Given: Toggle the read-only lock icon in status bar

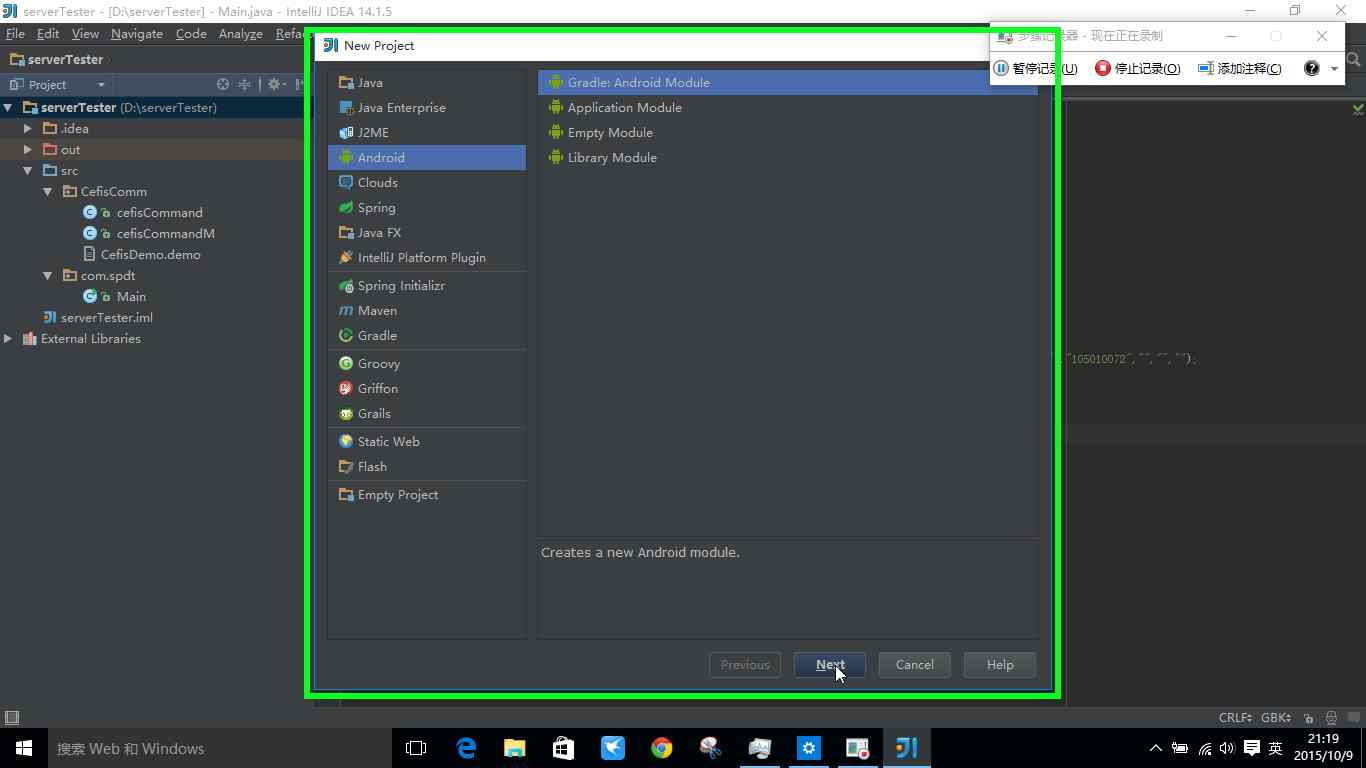Looking at the screenshot, I should [1308, 717].
